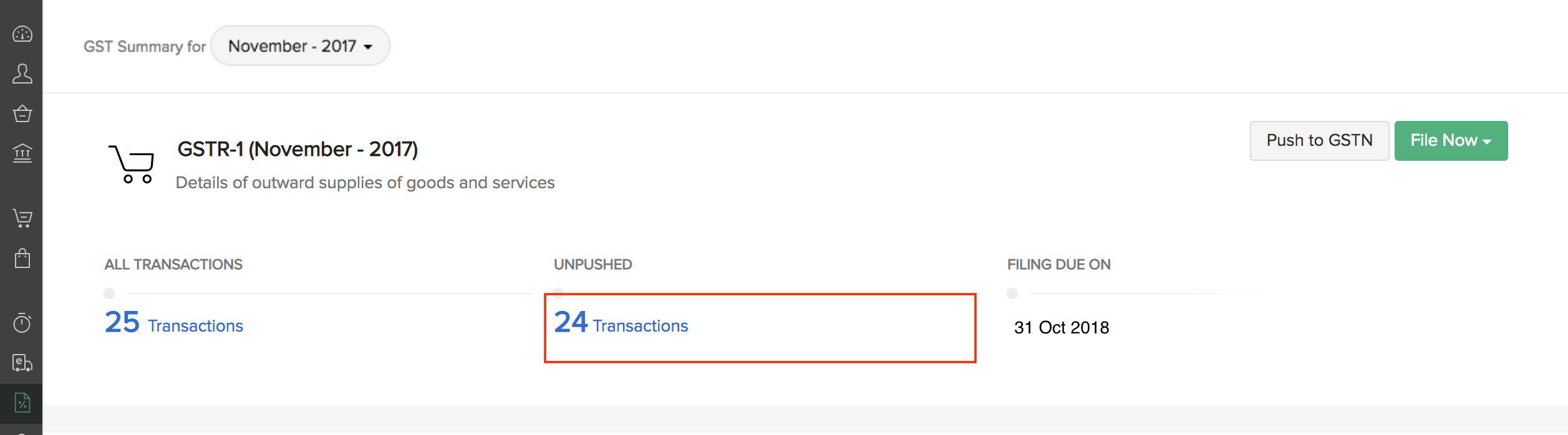
Task: View the 24 unpushed Transactions
Action: [621, 323]
